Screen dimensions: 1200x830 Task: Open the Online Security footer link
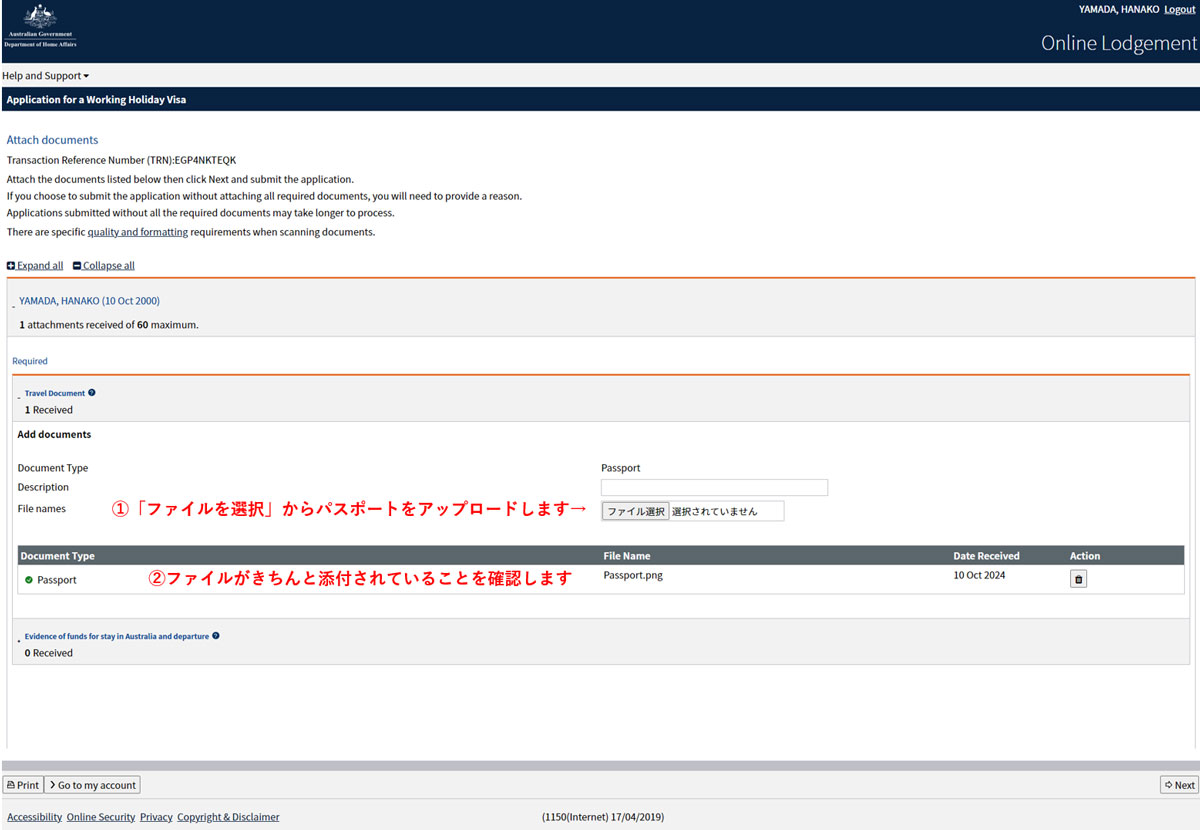(x=100, y=817)
